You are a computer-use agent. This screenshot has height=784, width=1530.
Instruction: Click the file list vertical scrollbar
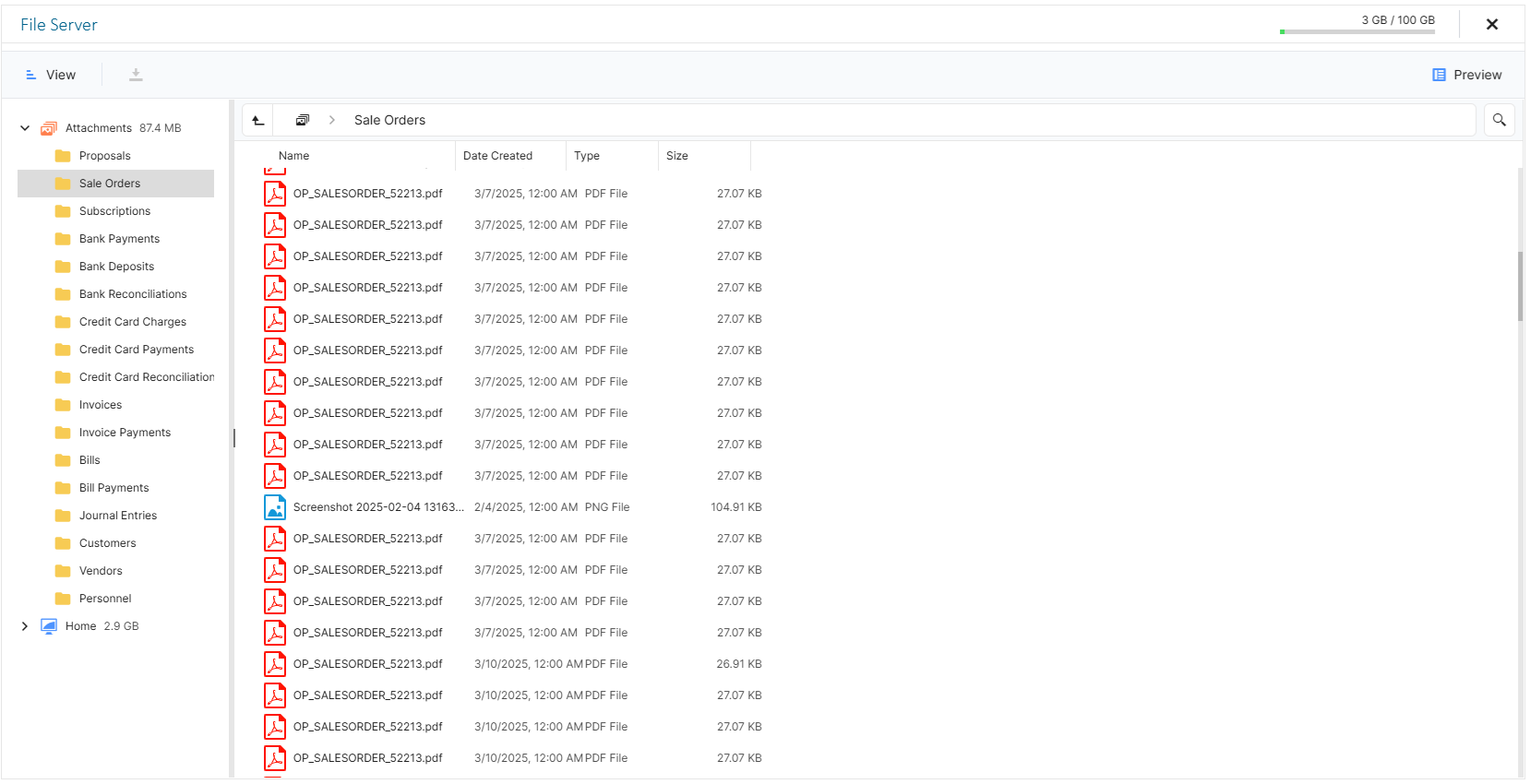coord(1520,286)
